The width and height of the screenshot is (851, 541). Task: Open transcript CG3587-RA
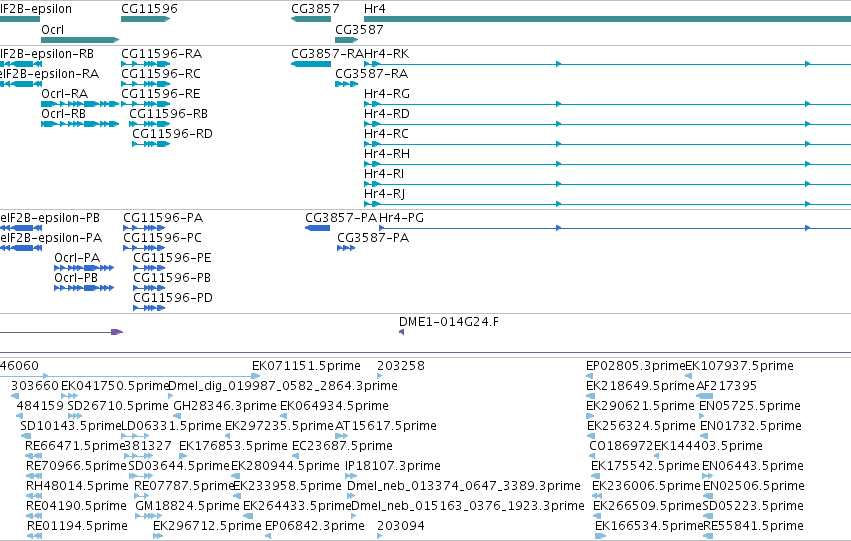[372, 74]
